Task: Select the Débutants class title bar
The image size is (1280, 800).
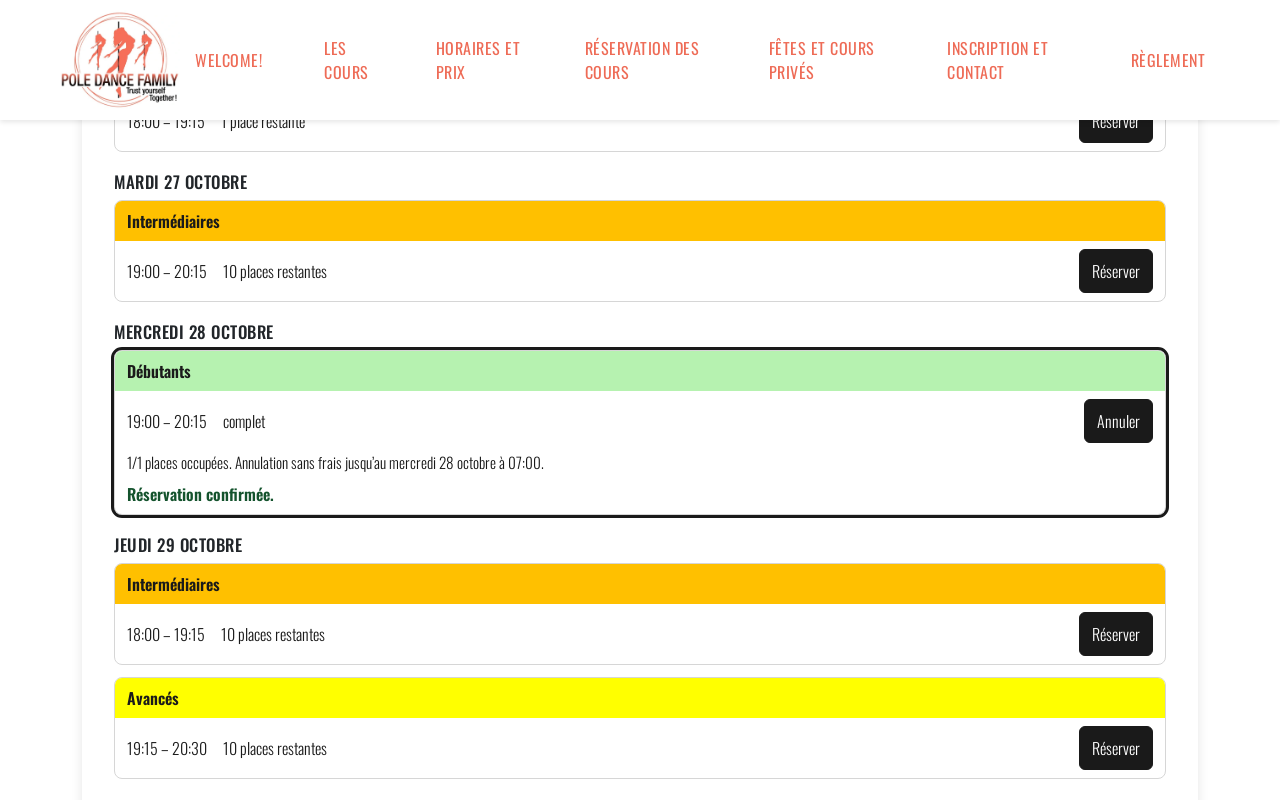Action: (640, 371)
